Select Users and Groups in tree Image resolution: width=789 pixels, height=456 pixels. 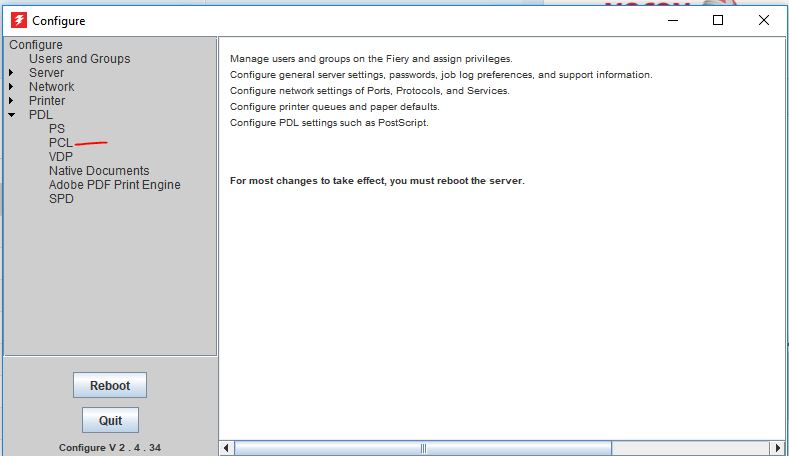79,59
